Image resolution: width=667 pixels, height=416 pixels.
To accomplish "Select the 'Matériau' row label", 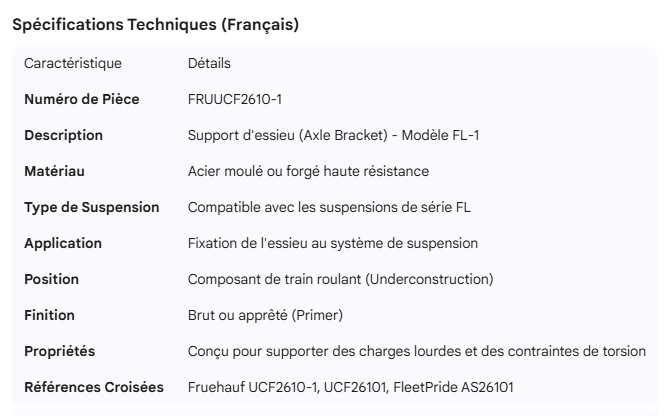I will point(56,171).
